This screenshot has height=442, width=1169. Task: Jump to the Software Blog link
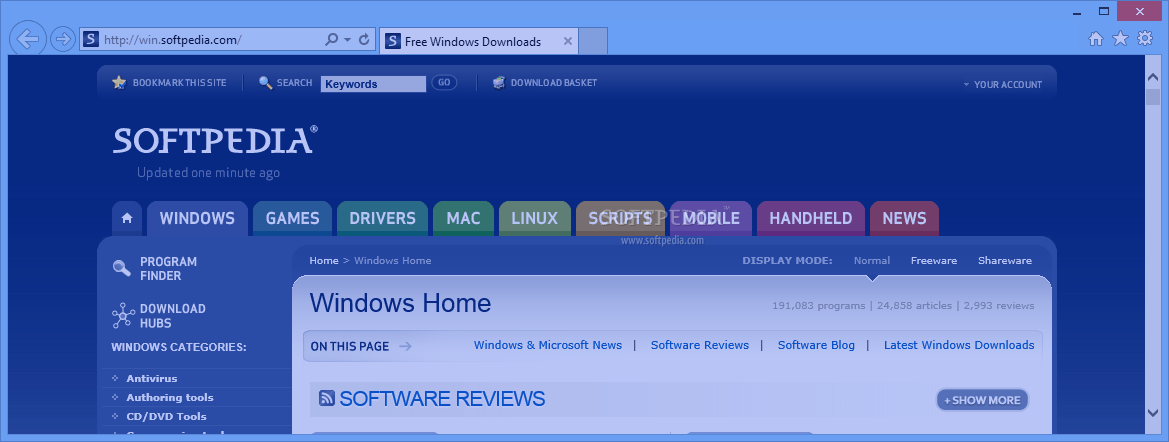click(x=816, y=345)
